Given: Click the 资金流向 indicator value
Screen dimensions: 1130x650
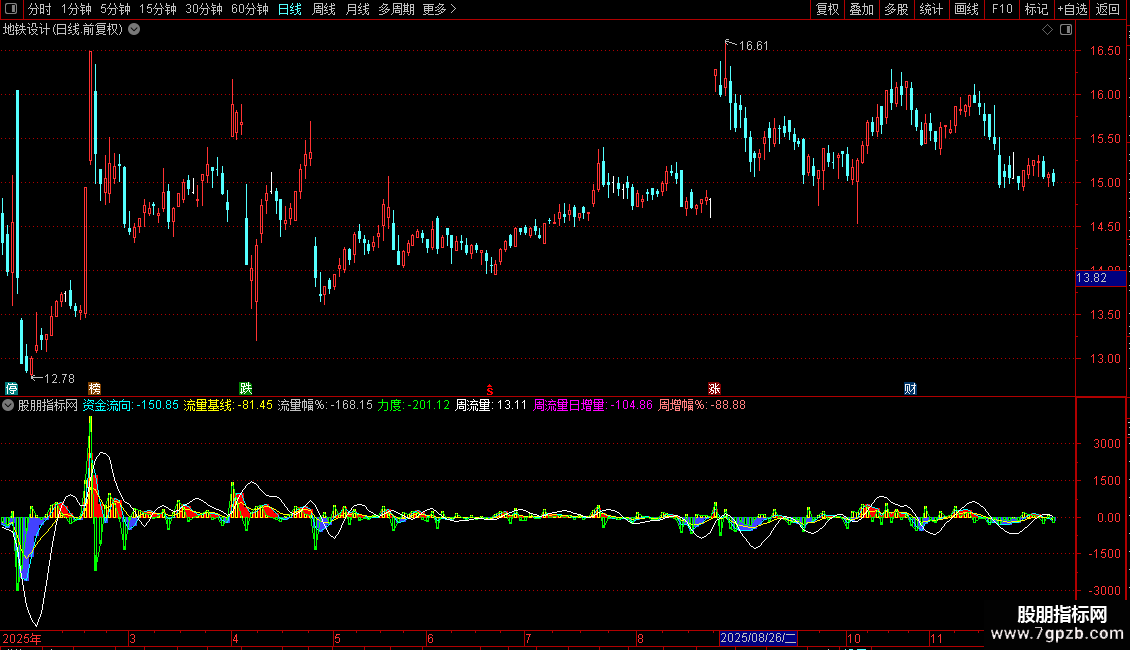Looking at the screenshot, I should [130, 405].
